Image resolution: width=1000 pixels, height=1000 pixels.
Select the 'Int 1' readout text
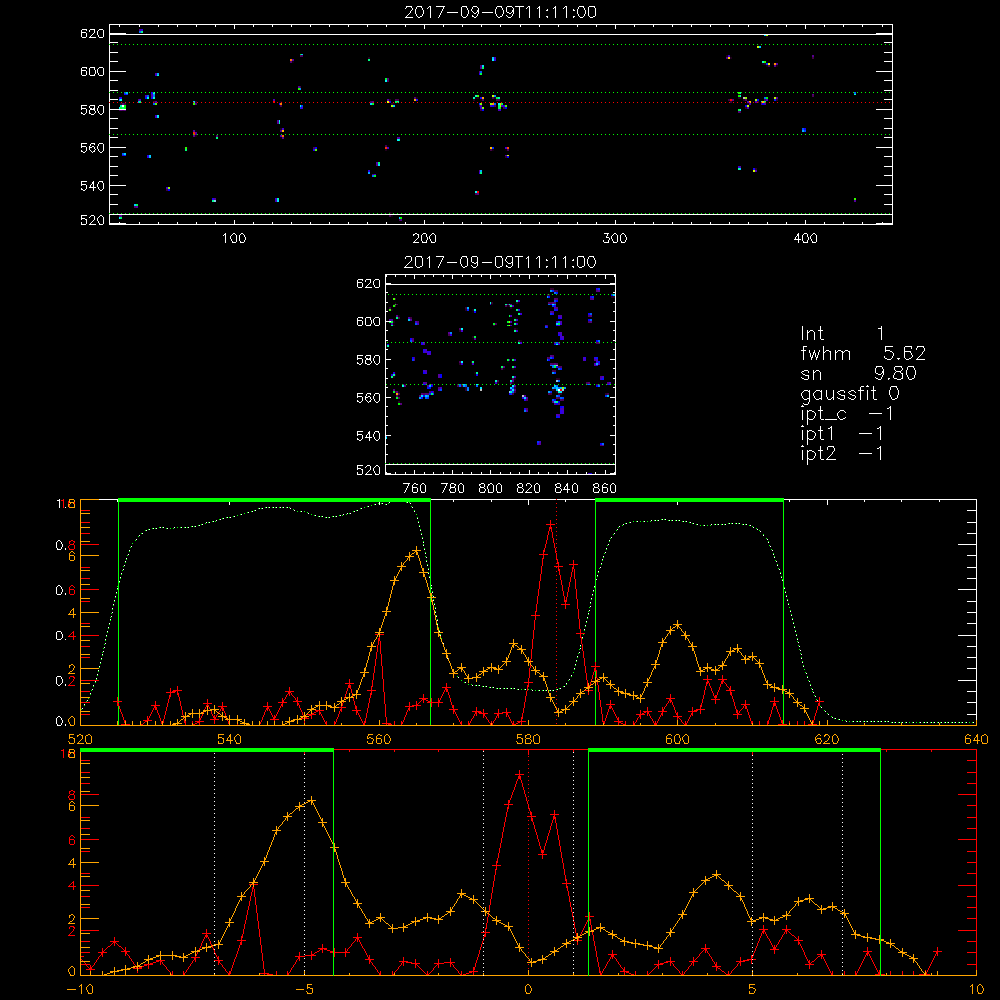pos(842,334)
